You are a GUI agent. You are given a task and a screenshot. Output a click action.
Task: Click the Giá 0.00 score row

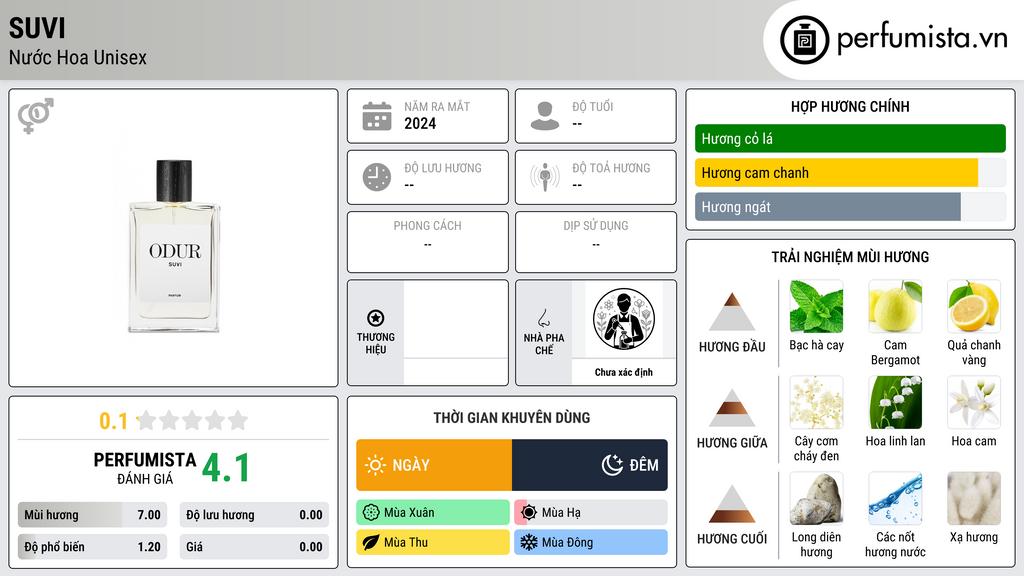tap(254, 547)
